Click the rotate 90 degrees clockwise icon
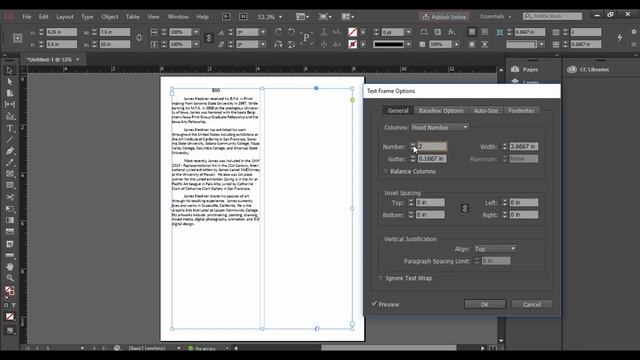This screenshot has height=360, width=640. (278, 32)
